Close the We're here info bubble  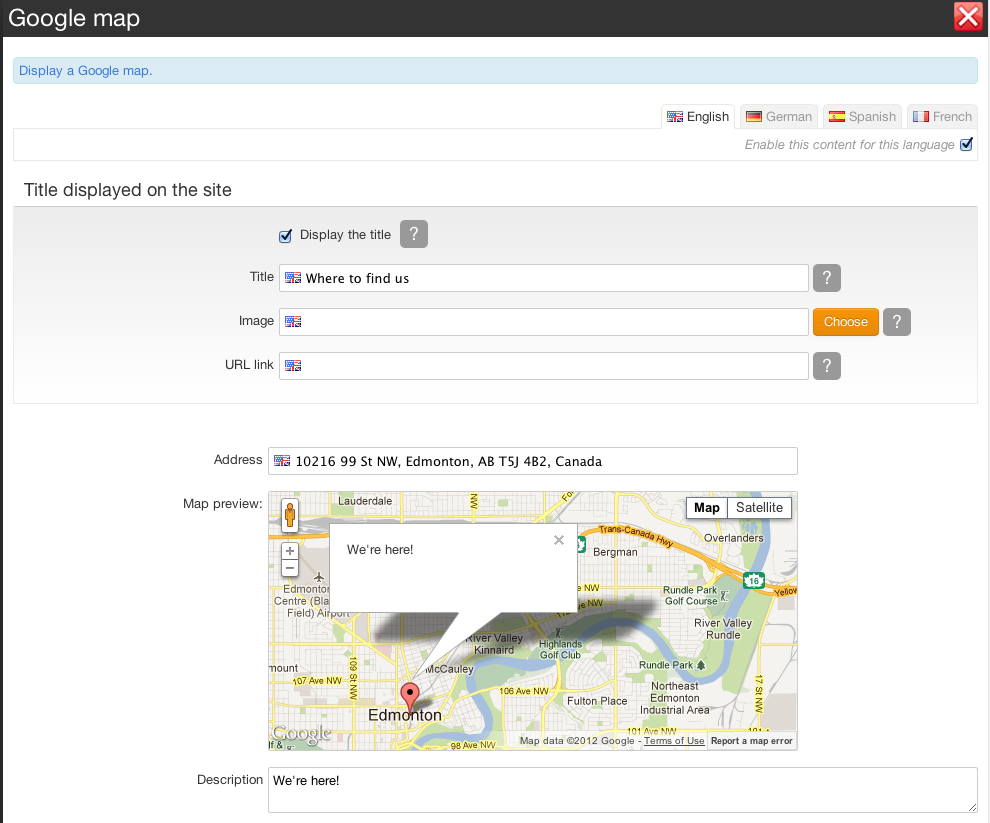(559, 540)
